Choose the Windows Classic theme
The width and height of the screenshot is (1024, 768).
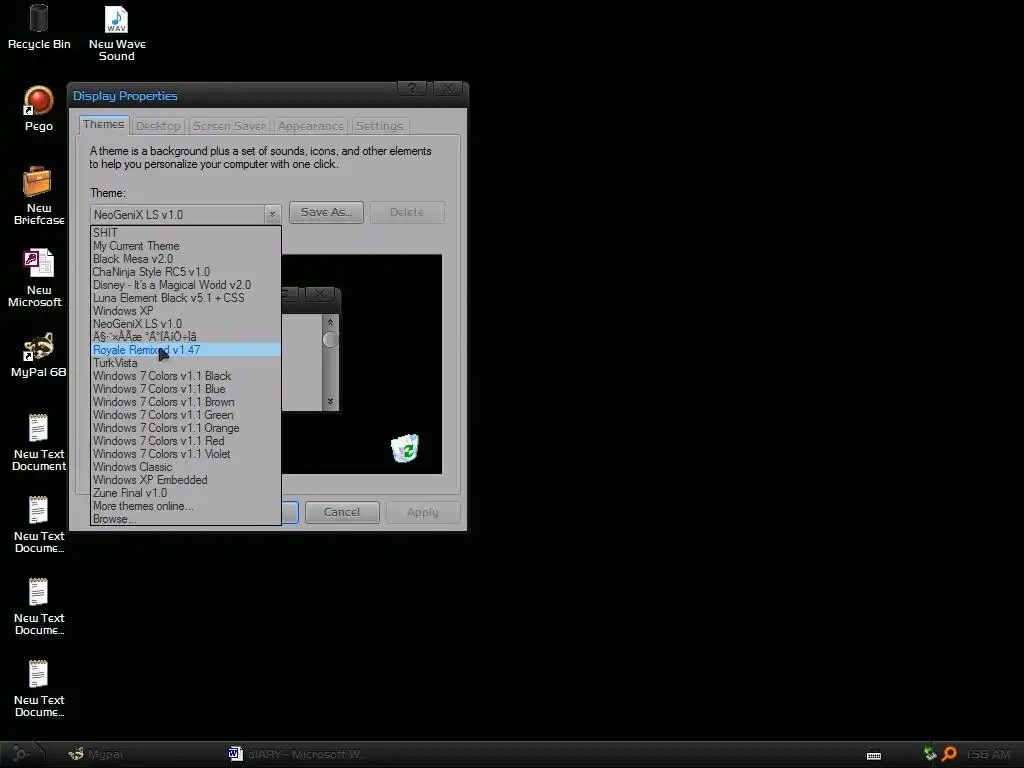click(x=185, y=467)
